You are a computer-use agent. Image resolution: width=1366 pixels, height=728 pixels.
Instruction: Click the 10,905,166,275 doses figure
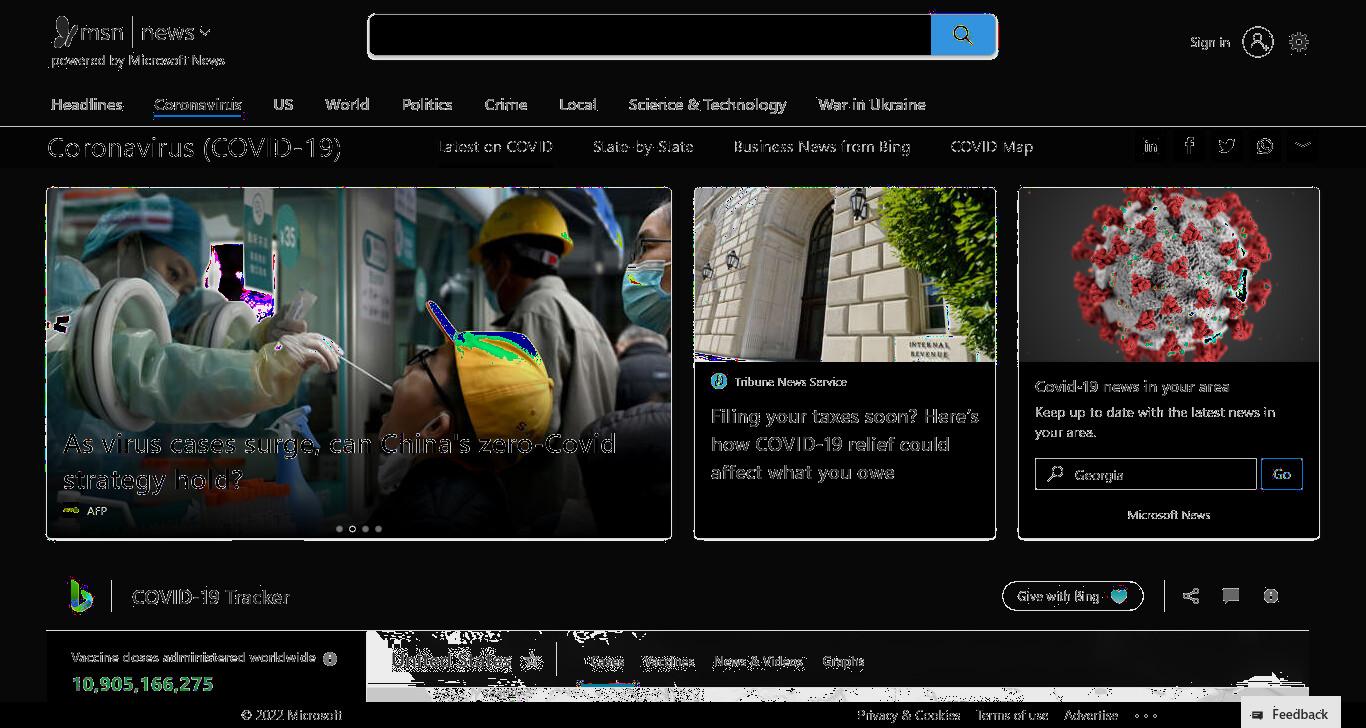pyautogui.click(x=142, y=685)
